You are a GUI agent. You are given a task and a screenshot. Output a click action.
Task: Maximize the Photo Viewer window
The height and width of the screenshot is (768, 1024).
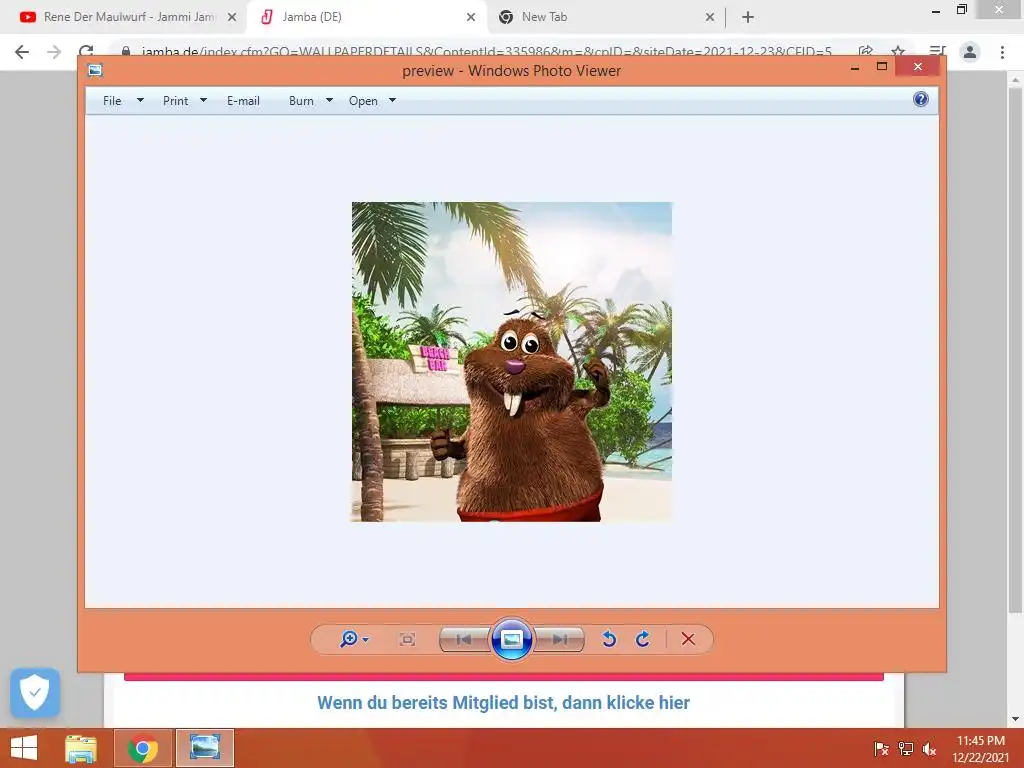882,67
